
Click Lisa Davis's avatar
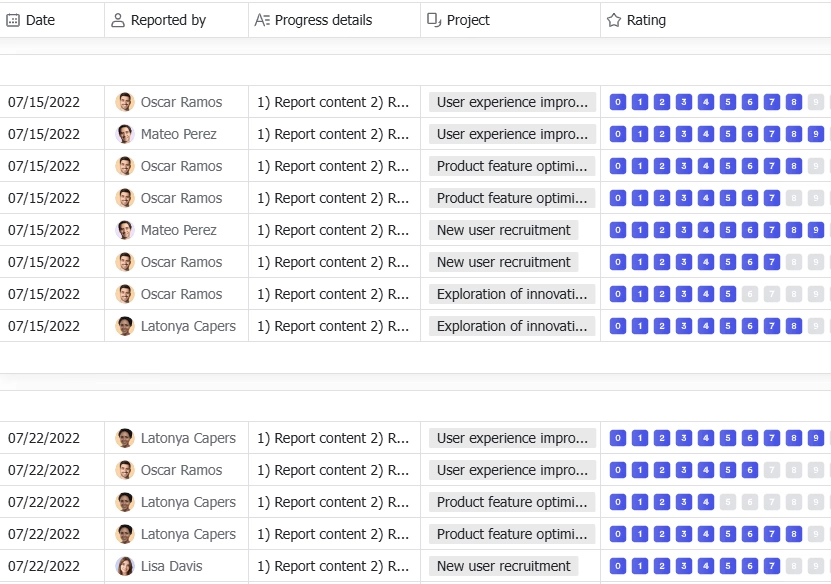click(x=125, y=566)
